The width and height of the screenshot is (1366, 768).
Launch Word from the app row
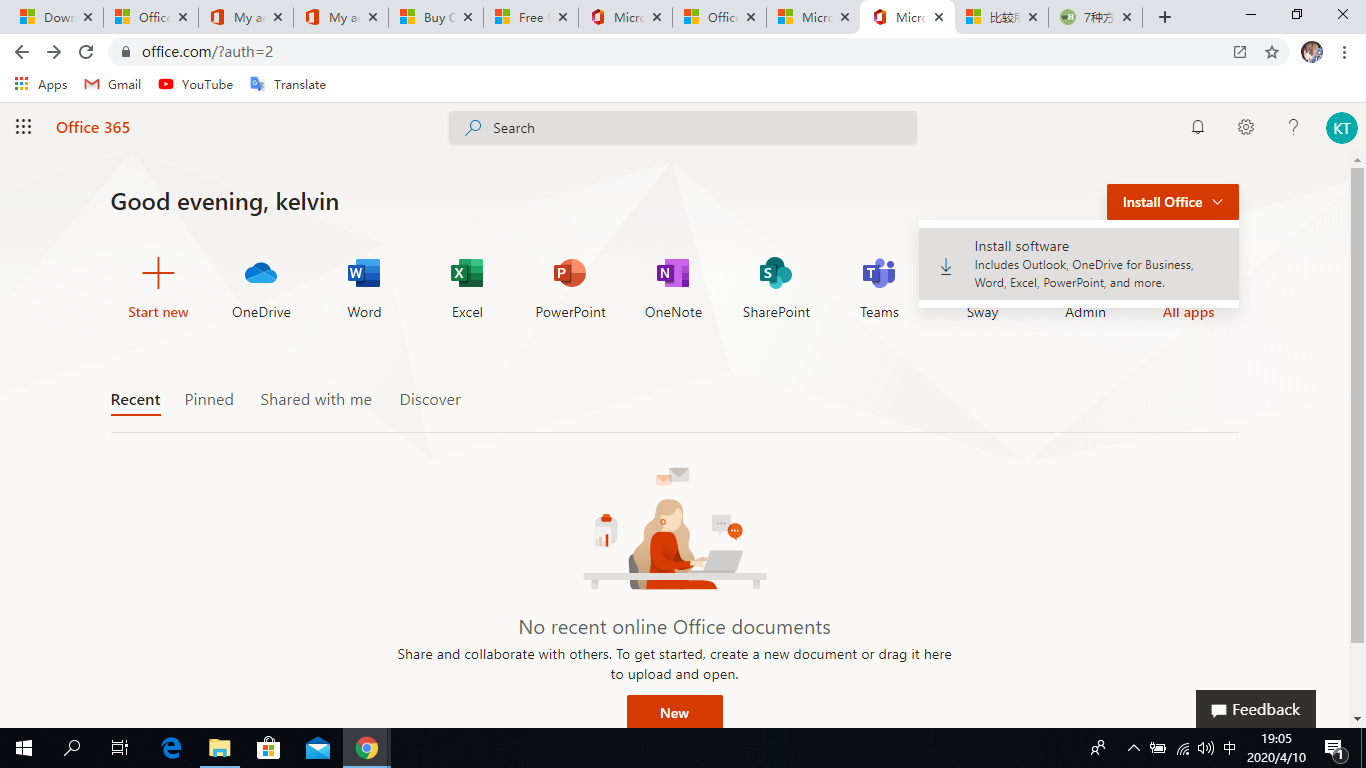pos(364,273)
